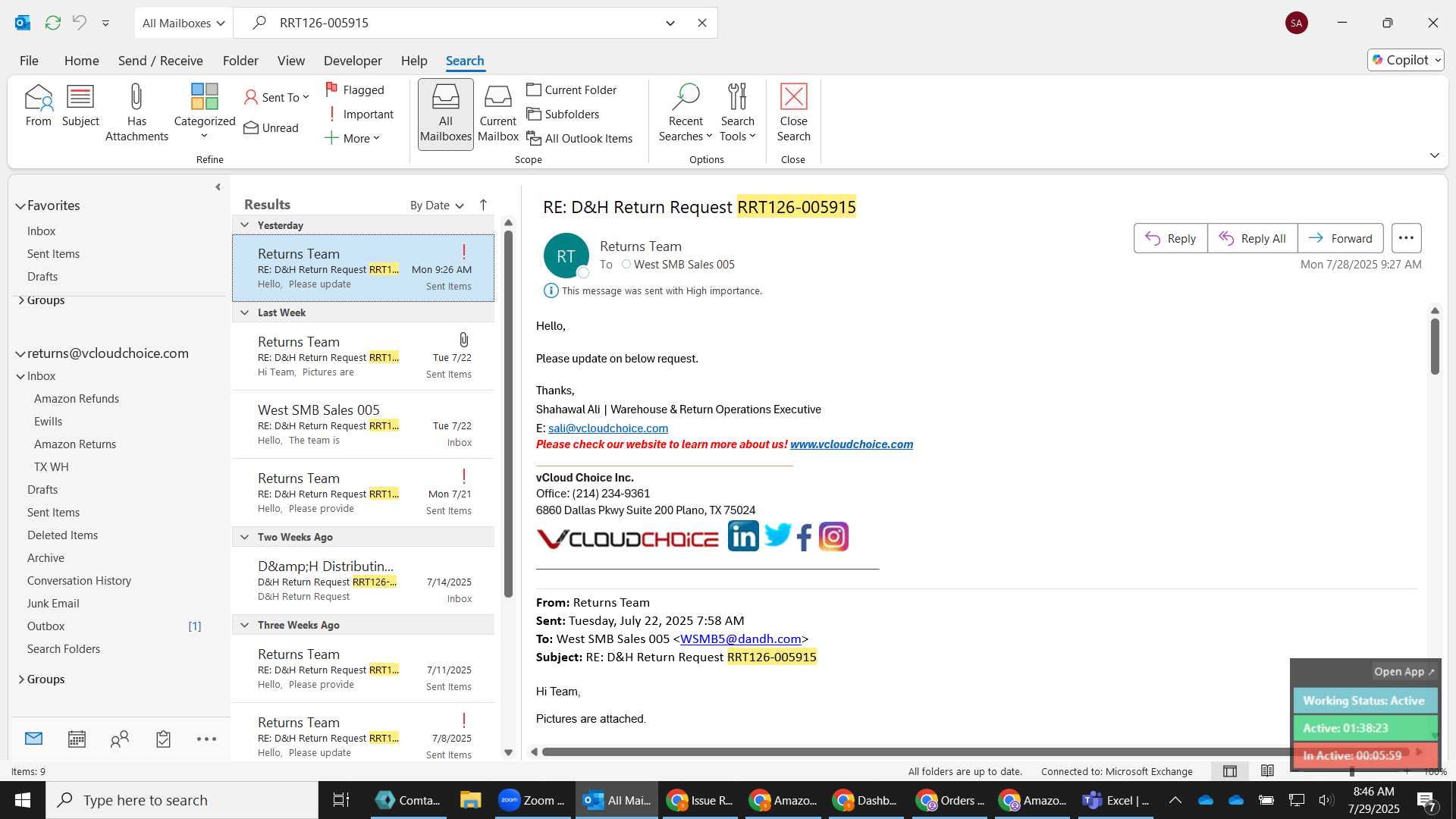Collapse returns@vcloudchoice.com account tree
Screen dimensions: 1456x819
pos(20,353)
